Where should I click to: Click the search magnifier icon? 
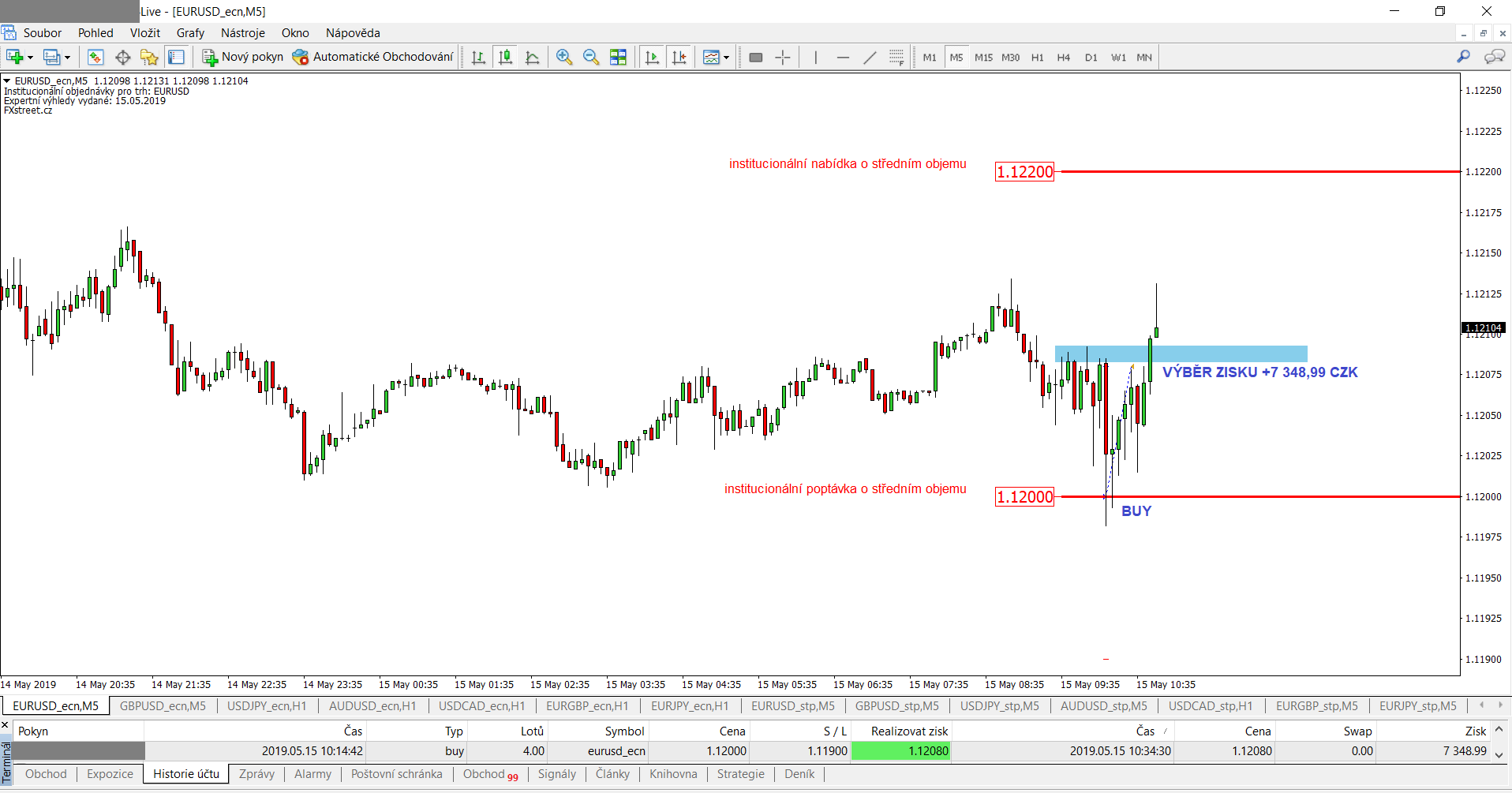click(x=1464, y=57)
